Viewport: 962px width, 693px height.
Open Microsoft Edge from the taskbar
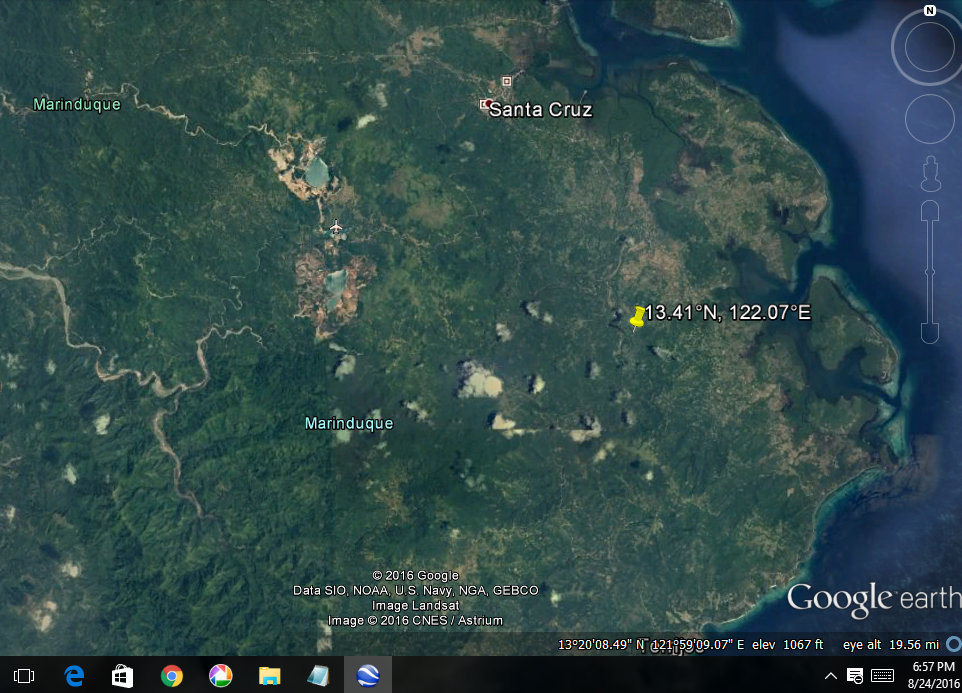coord(74,676)
